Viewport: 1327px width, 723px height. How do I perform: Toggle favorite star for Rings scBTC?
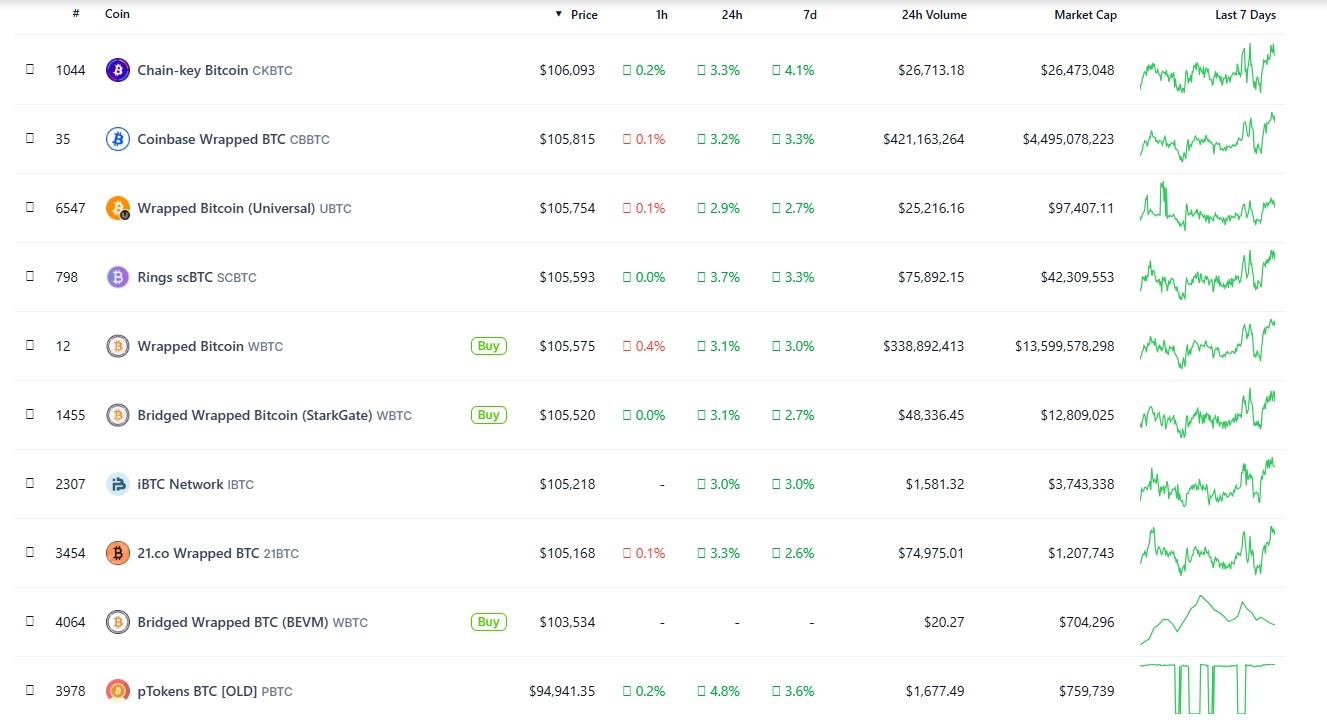coord(30,277)
